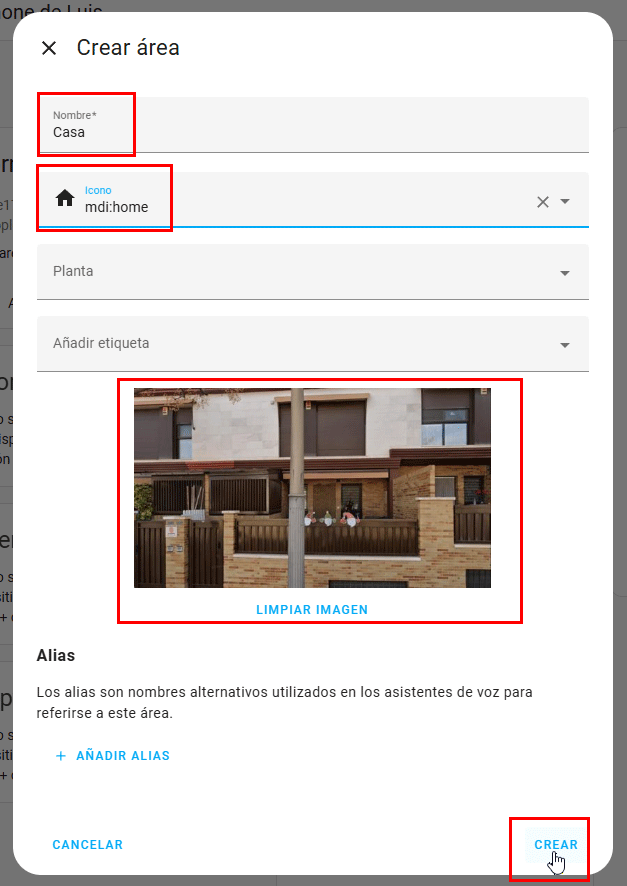Close the Crear área dialog
The height and width of the screenshot is (886, 627).
tap(49, 48)
